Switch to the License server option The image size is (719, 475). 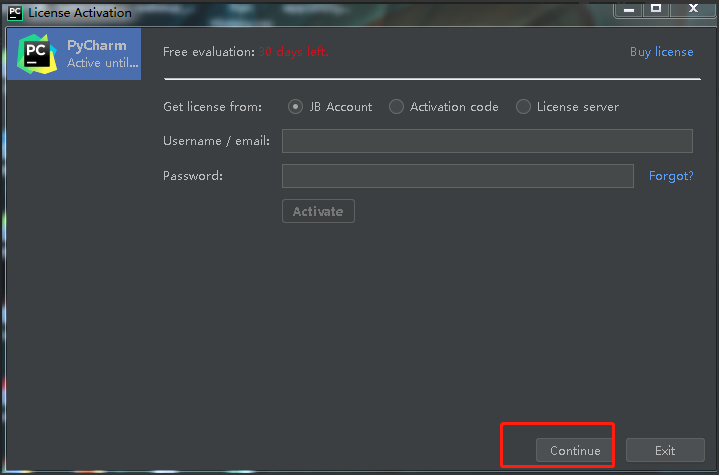[523, 107]
